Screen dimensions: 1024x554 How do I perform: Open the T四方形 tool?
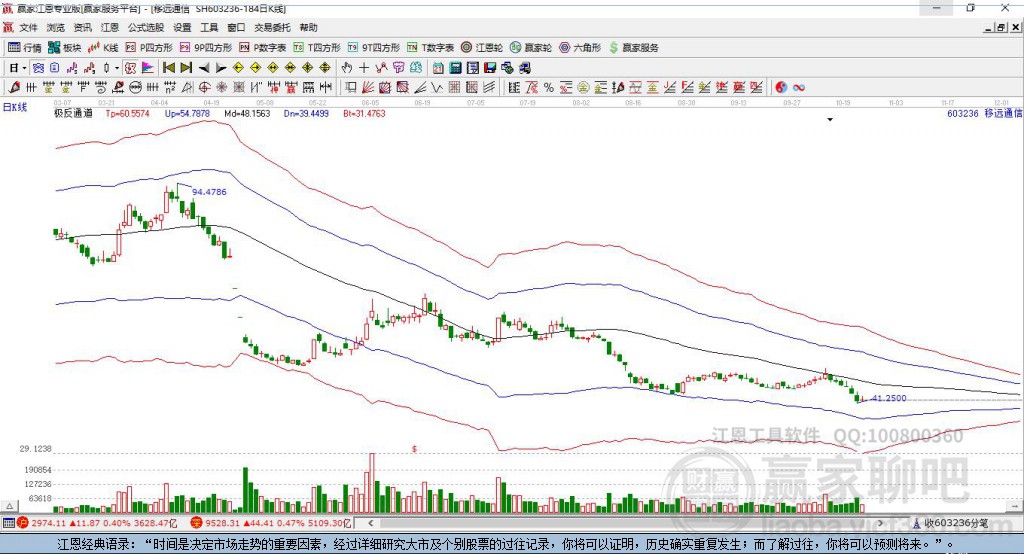[x=317, y=48]
